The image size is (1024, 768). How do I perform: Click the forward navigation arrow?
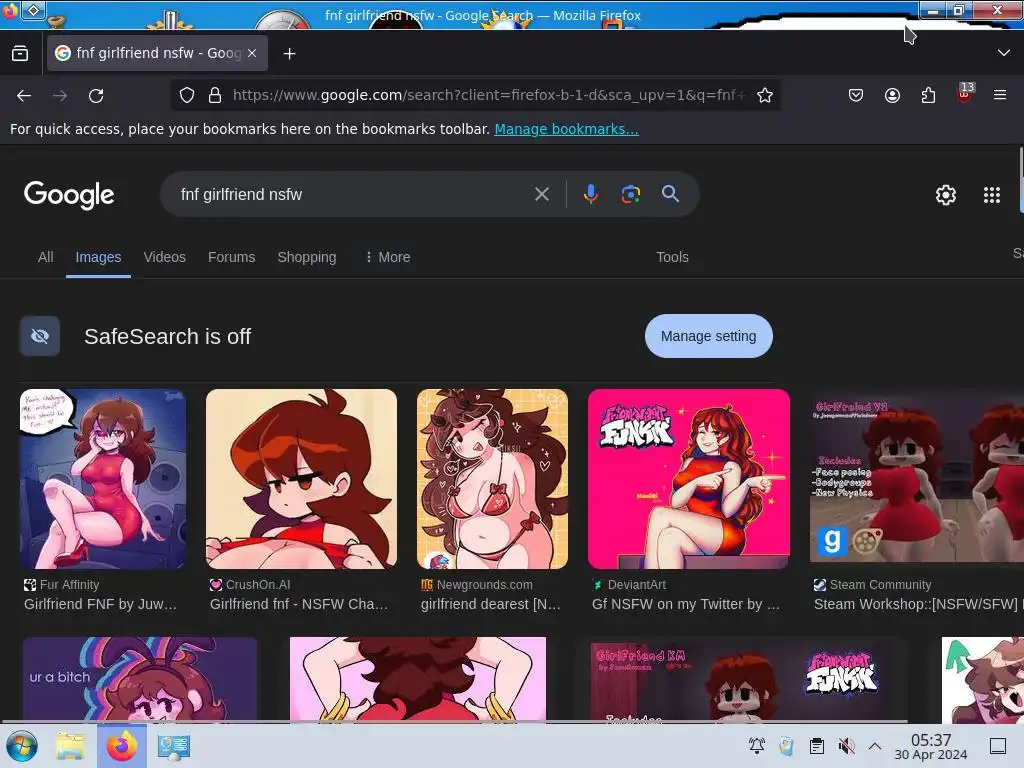pos(60,96)
